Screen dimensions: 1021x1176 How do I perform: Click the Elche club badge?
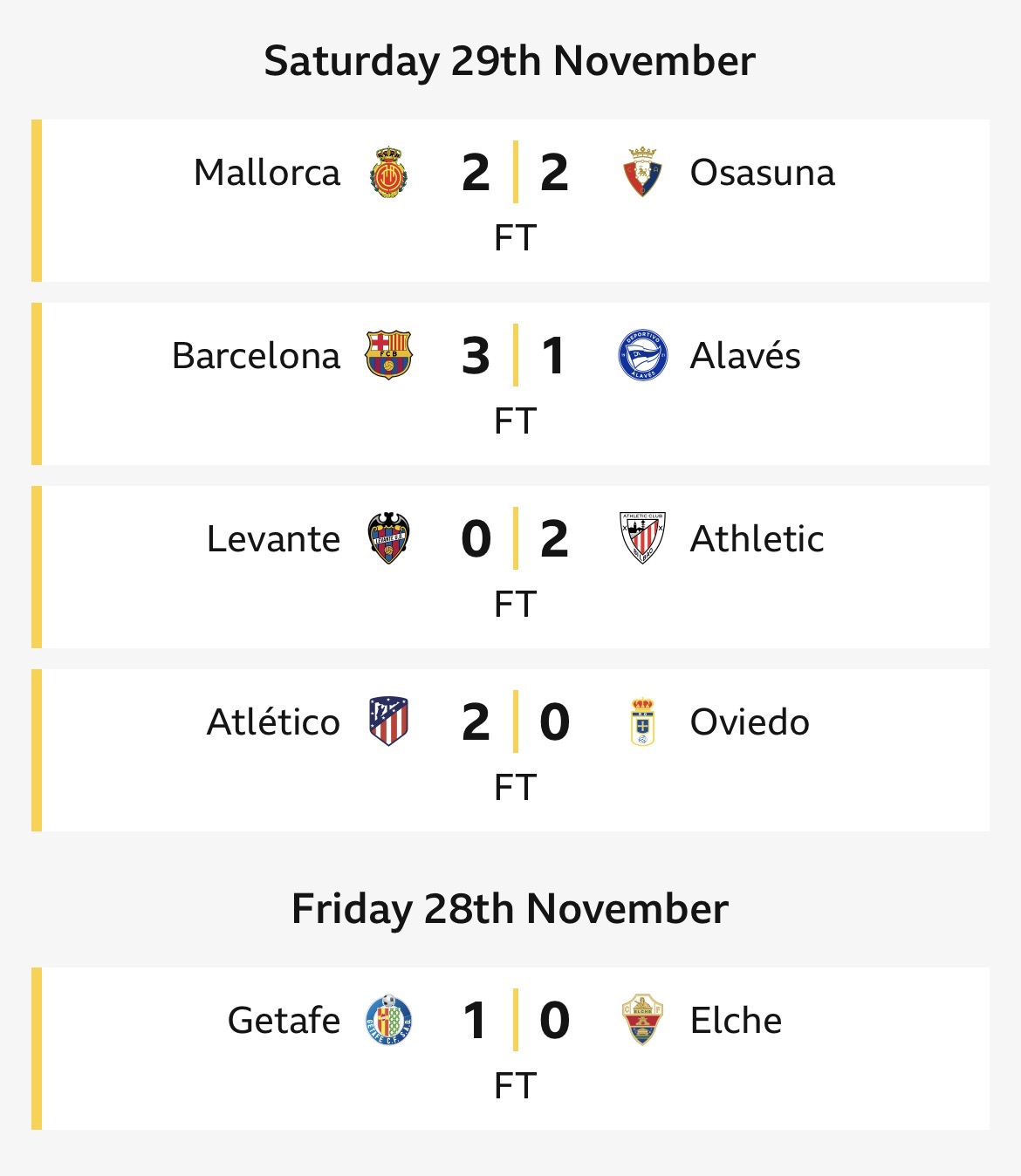pyautogui.click(x=642, y=1020)
